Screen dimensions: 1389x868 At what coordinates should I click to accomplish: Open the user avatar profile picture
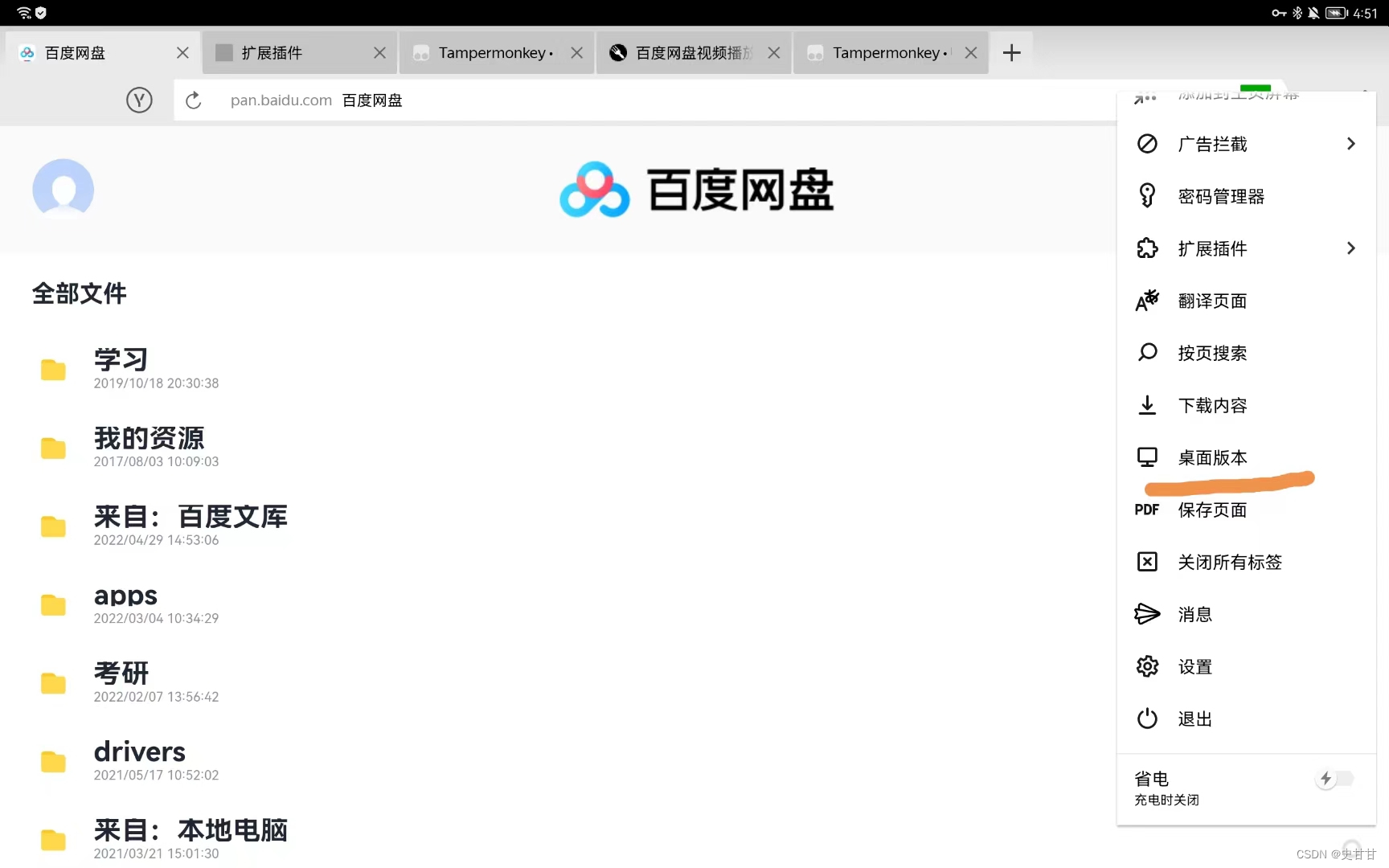[x=63, y=190]
